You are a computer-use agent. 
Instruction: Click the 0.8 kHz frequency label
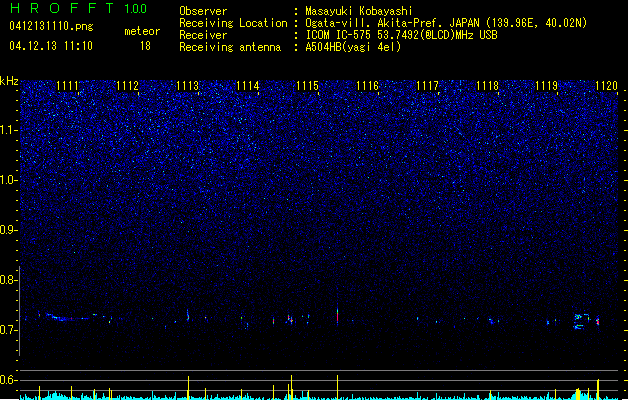pyautogui.click(x=9, y=280)
